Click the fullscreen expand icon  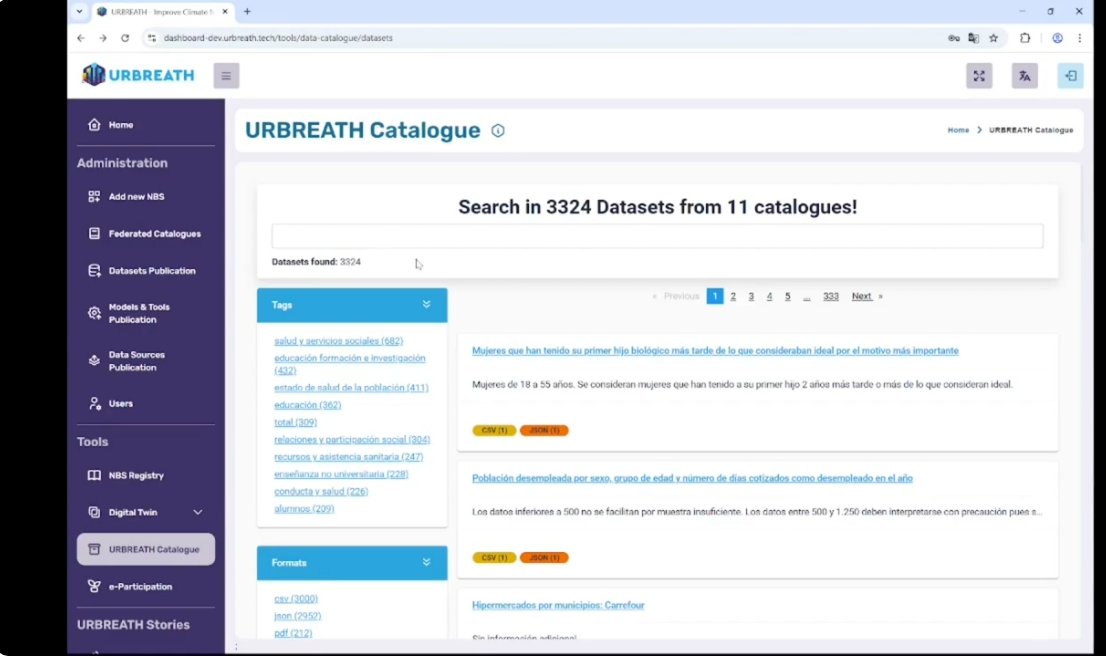(x=979, y=76)
